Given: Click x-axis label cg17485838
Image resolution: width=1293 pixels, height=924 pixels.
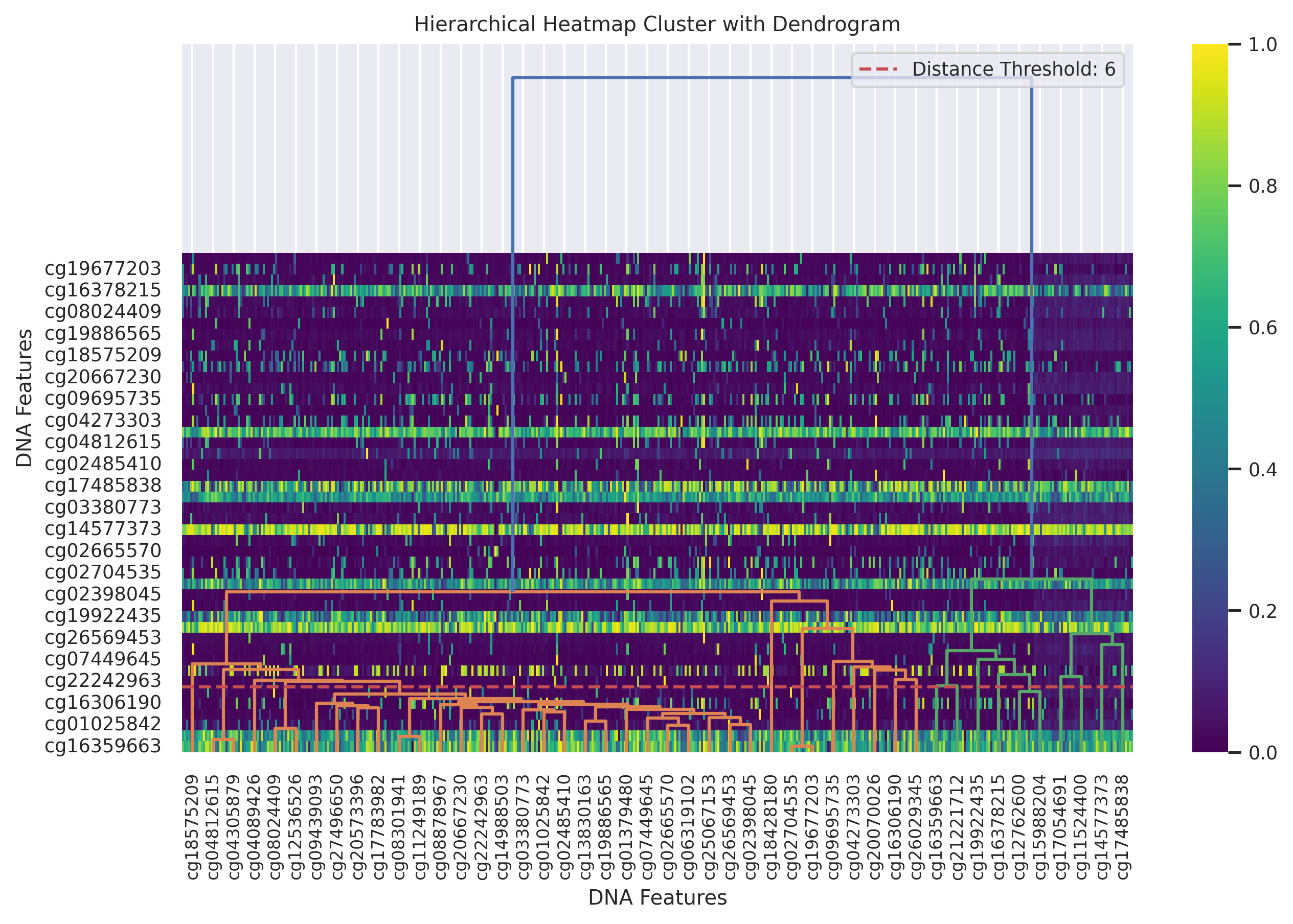Looking at the screenshot, I should [1122, 827].
